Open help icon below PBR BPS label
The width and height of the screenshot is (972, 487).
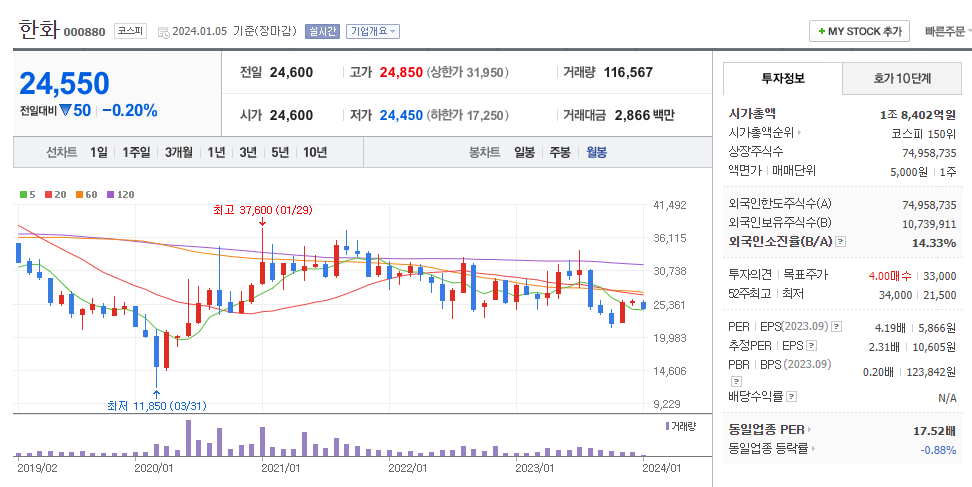[736, 381]
